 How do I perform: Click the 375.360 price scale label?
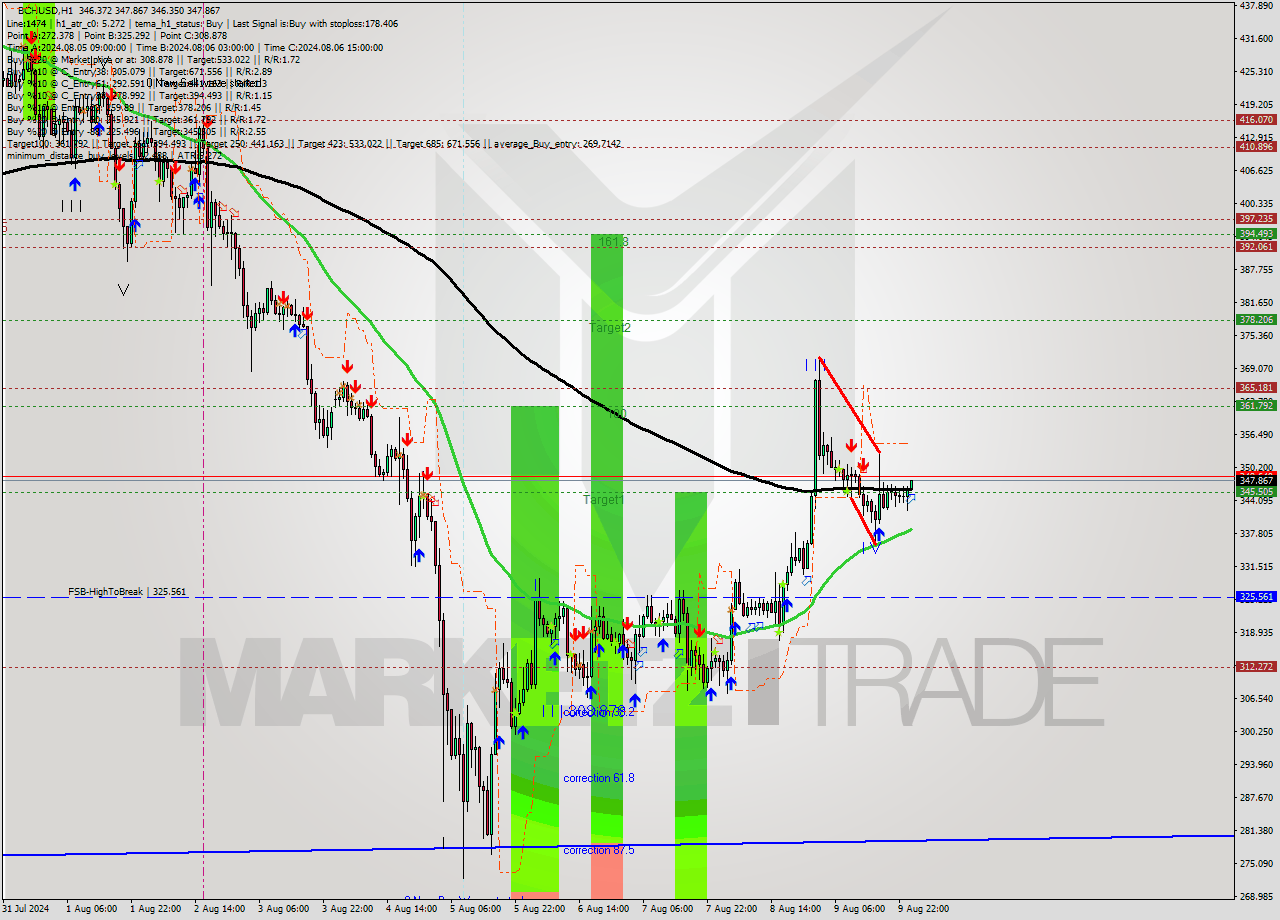tap(1256, 335)
